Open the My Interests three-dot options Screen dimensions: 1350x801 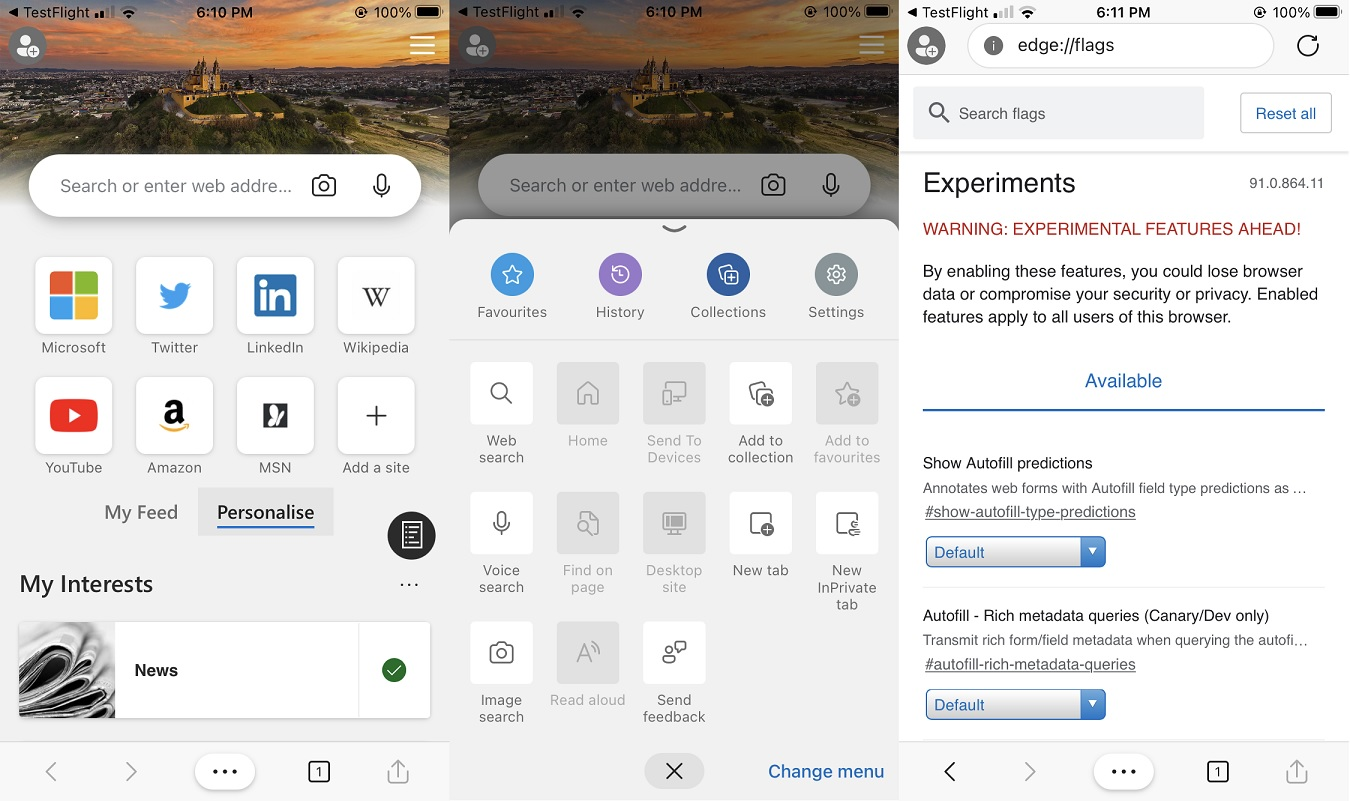(409, 585)
